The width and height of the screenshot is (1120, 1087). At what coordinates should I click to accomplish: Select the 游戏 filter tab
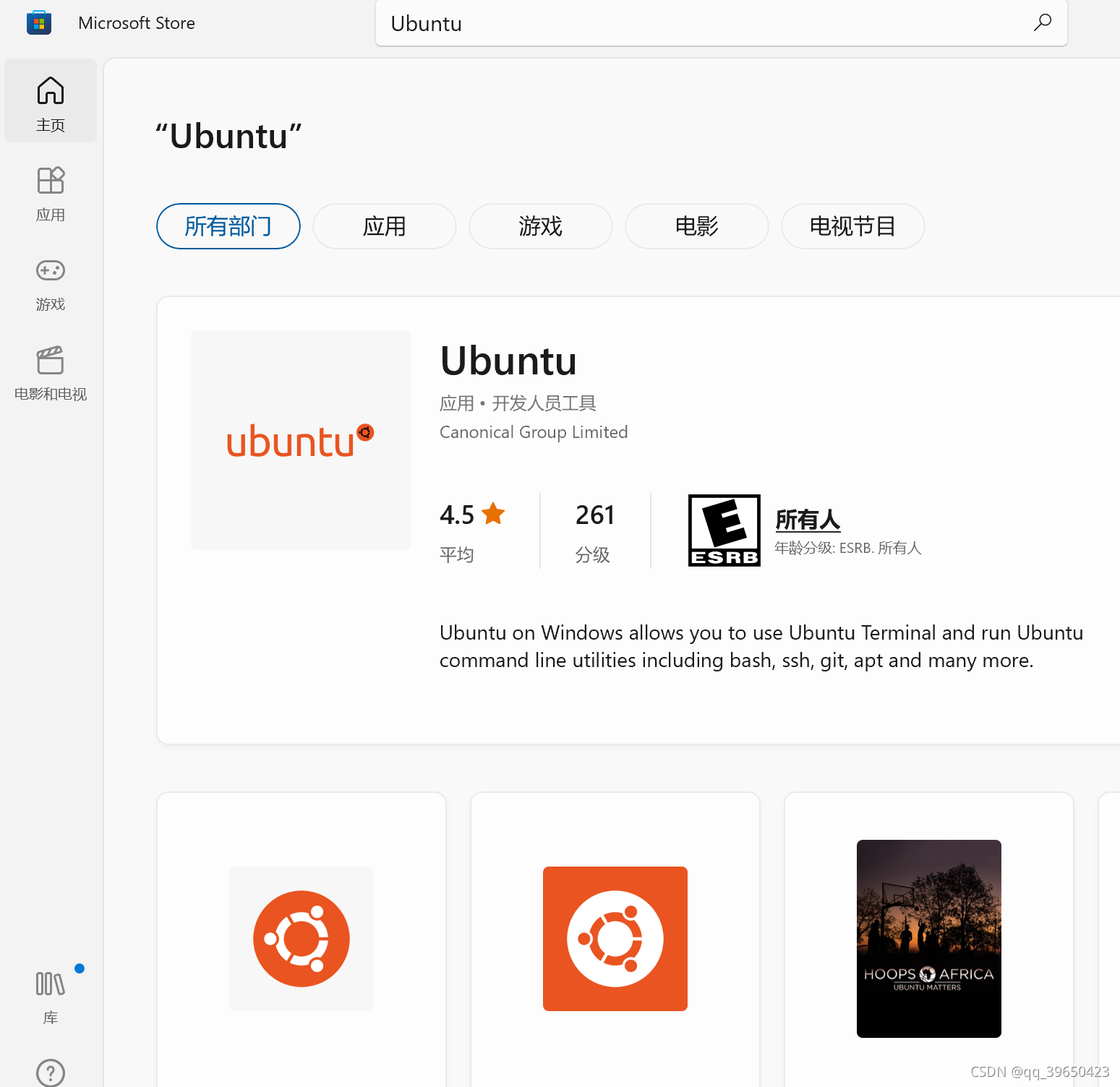tap(541, 226)
